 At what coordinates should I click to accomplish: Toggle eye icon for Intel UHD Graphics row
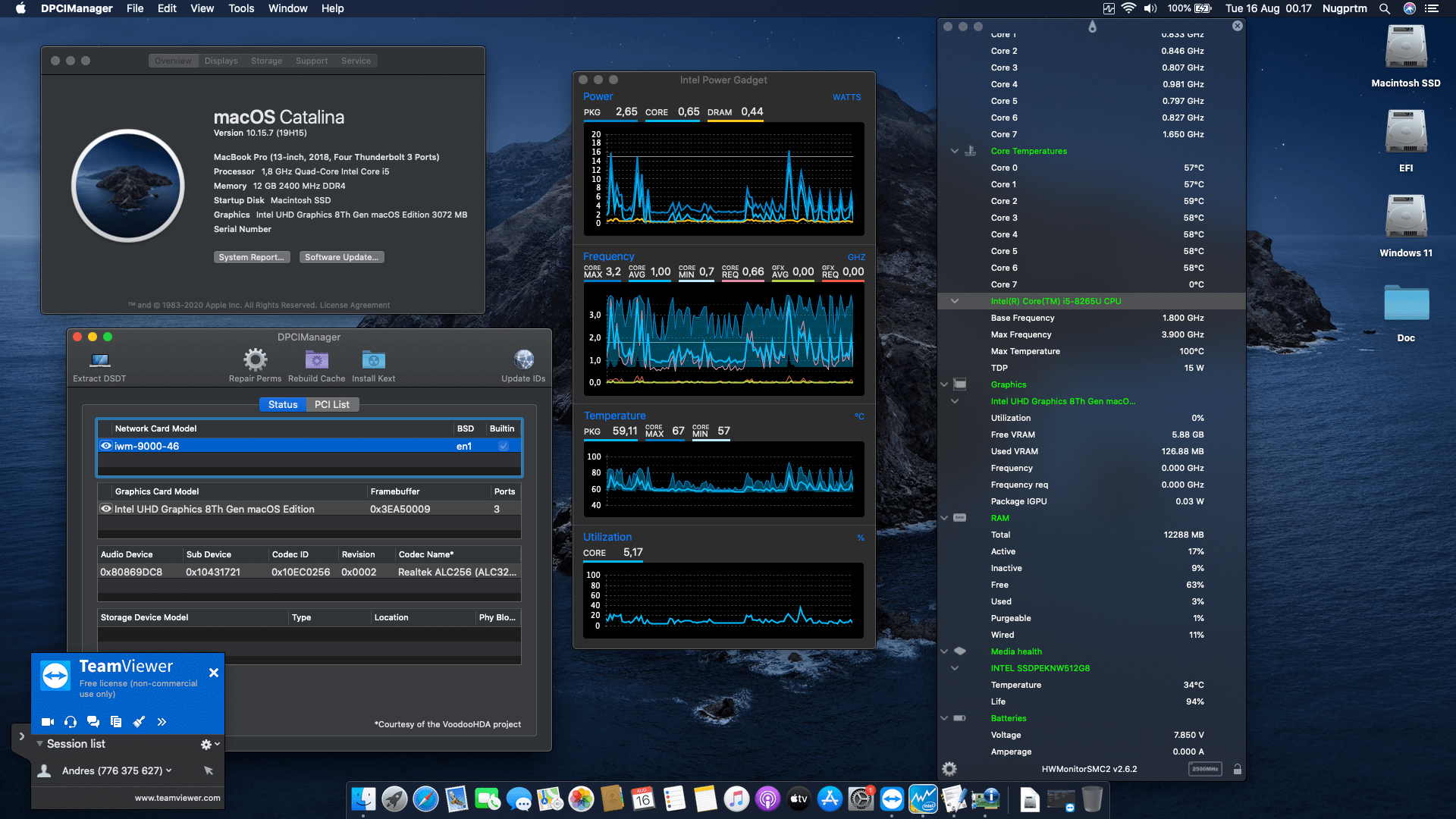coord(106,509)
